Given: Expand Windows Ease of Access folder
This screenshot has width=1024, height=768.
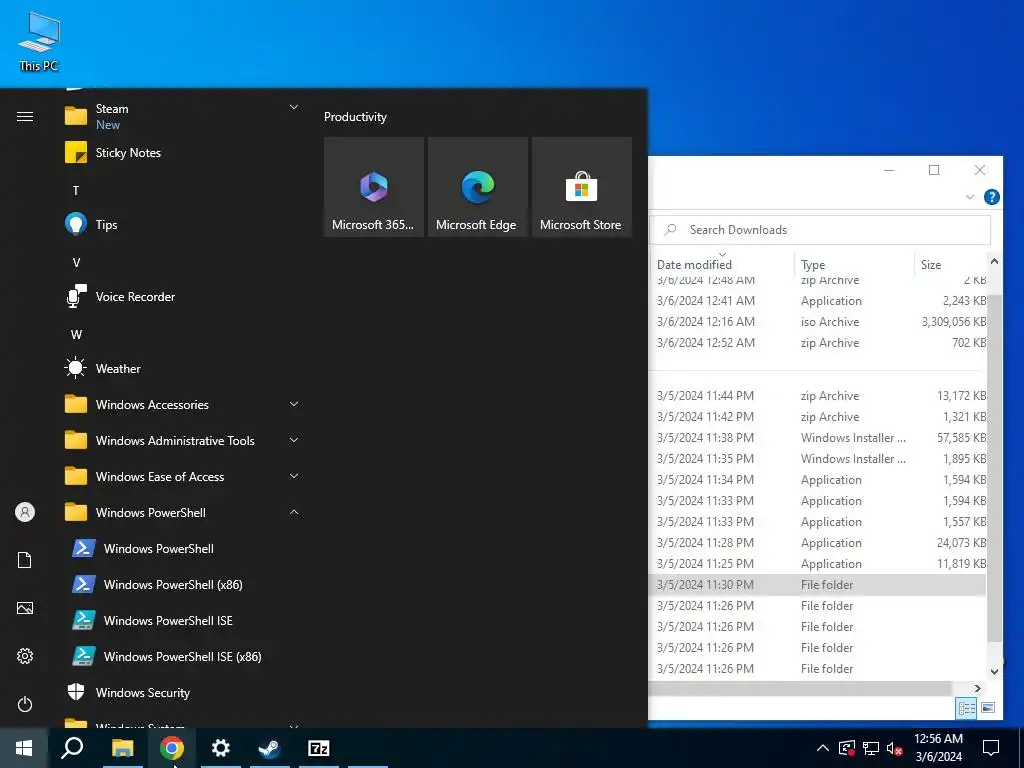Looking at the screenshot, I should coord(294,476).
